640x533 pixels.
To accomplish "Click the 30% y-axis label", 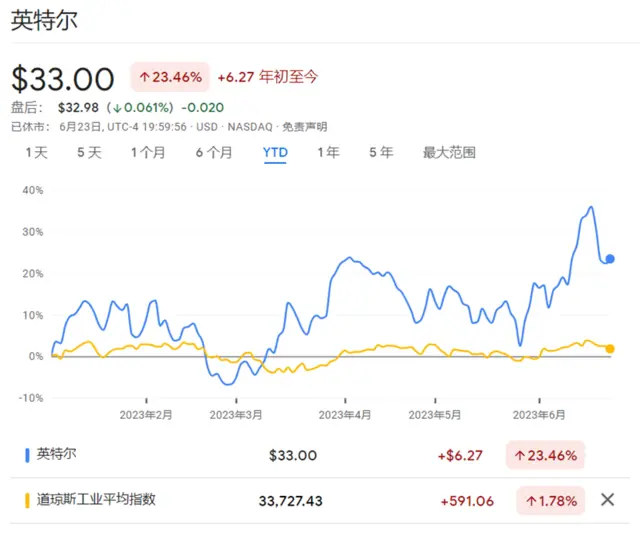I will 33,232.
